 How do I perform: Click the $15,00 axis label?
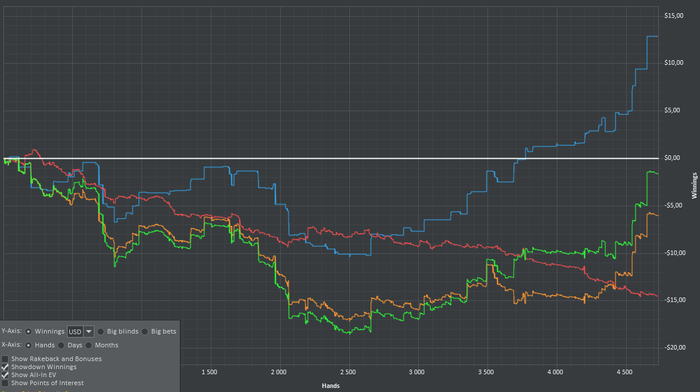(674, 16)
